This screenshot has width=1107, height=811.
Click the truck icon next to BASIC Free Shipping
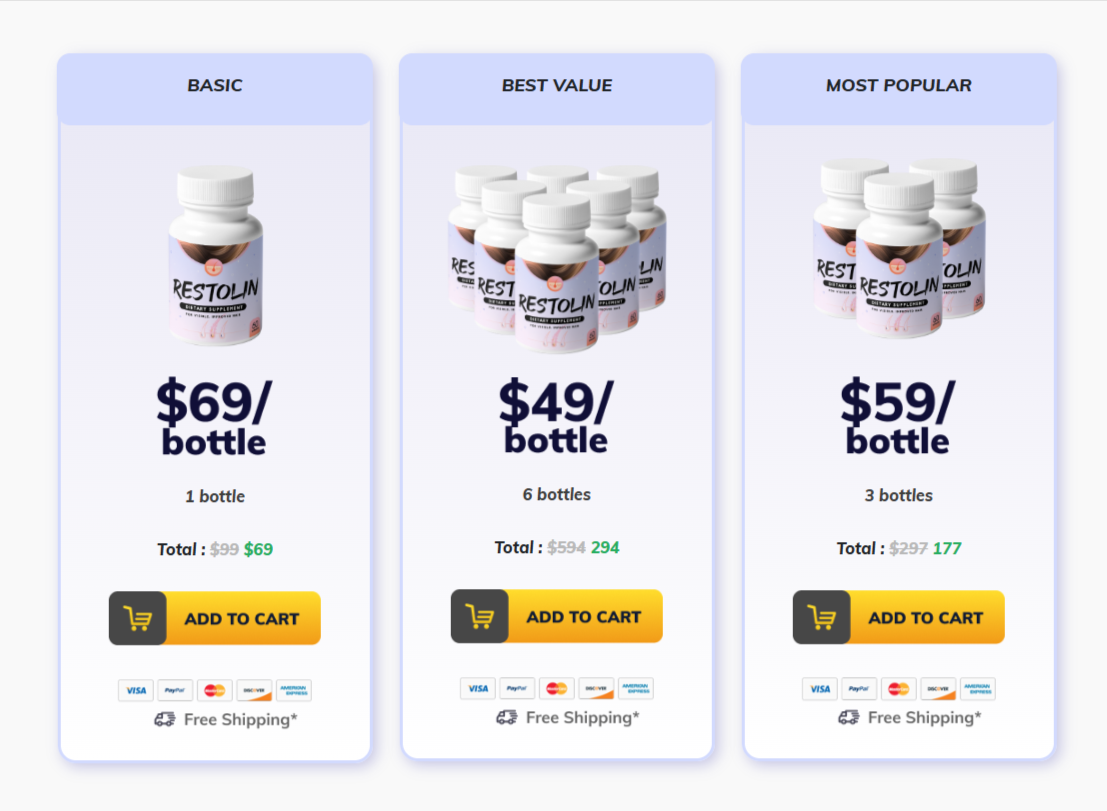pyautogui.click(x=166, y=719)
